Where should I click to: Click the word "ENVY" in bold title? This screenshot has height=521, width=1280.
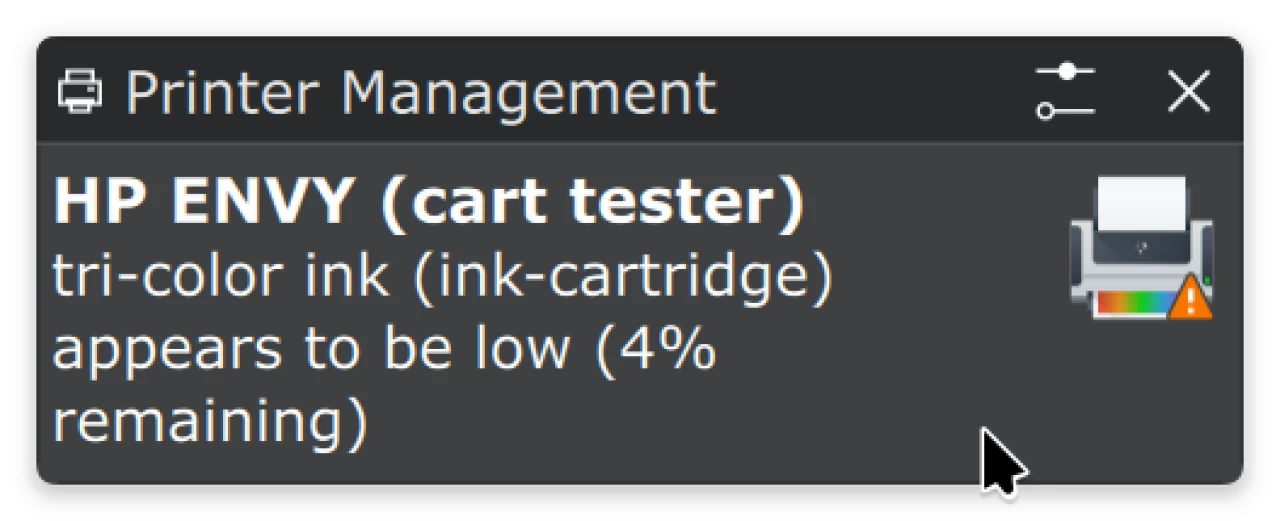click(x=261, y=203)
